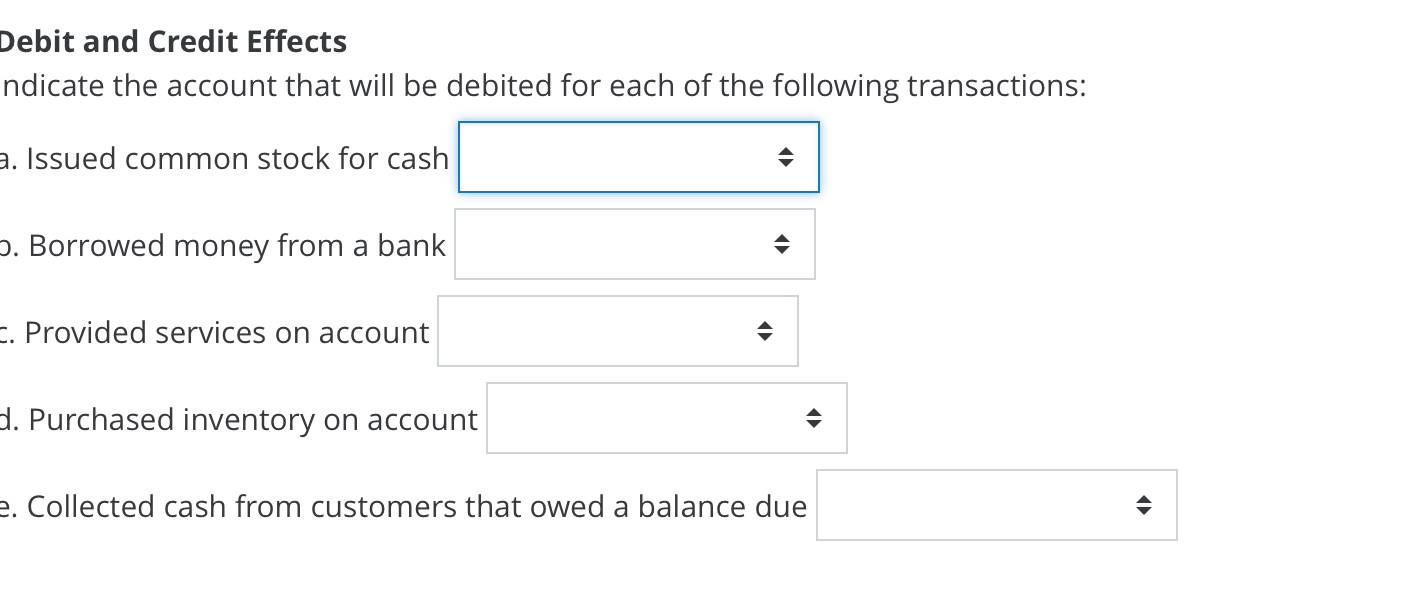Click the arrow icon in the first dropdown
Viewport: 1422px width, 598px height.
click(x=787, y=156)
